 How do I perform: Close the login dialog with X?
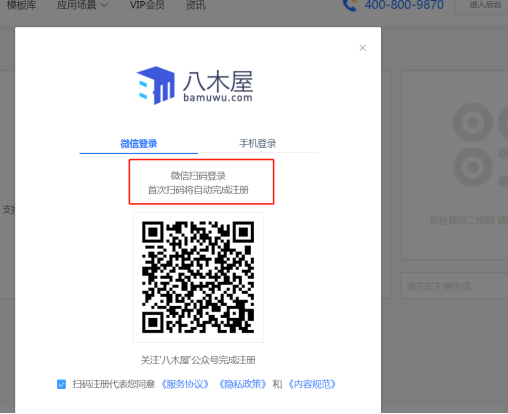pos(363,48)
